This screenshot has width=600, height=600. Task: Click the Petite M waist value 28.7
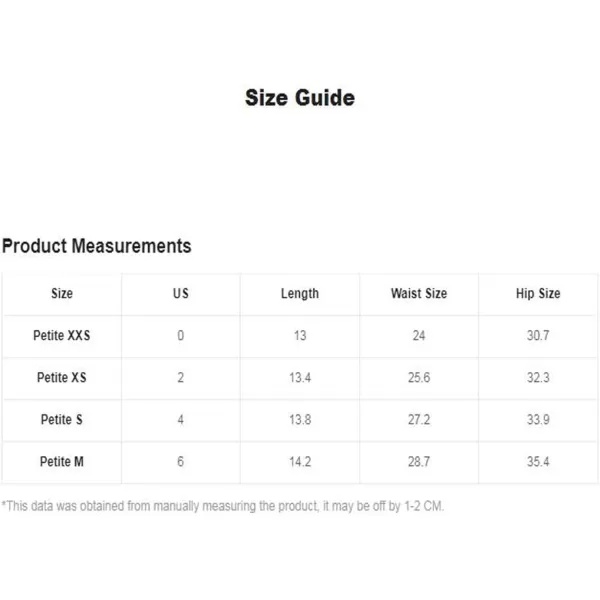point(419,461)
